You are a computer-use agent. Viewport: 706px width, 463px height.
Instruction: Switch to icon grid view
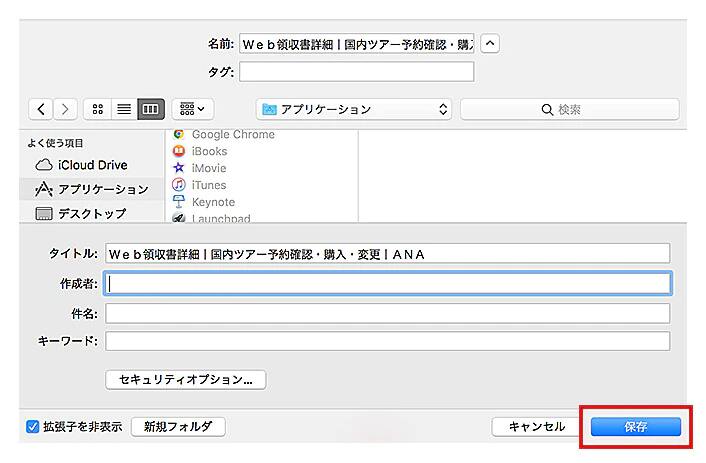pos(98,109)
